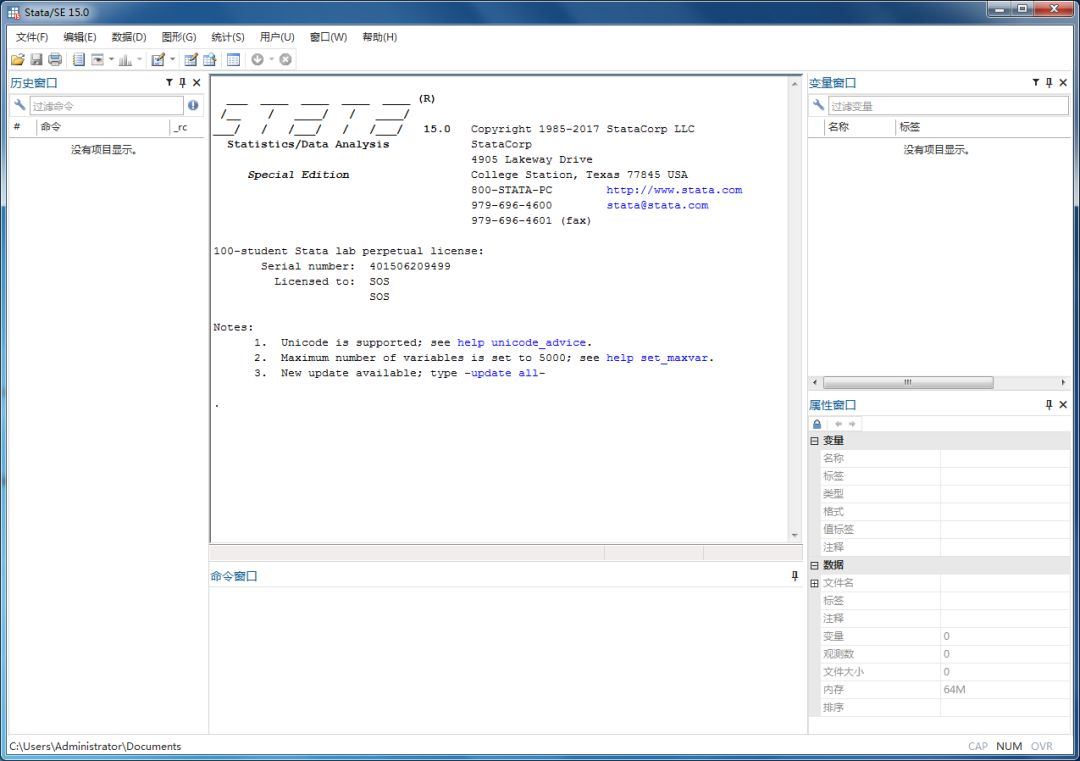Image resolution: width=1080 pixels, height=761 pixels.
Task: Click the help unicode_advice link
Action: [x=521, y=342]
